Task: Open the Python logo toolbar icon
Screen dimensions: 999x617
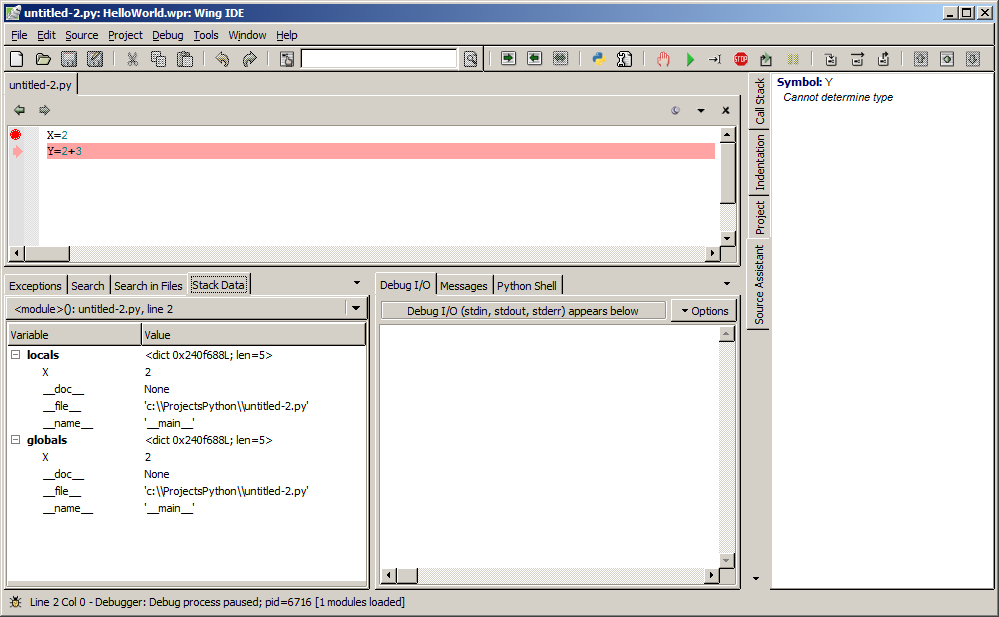Action: pos(599,59)
